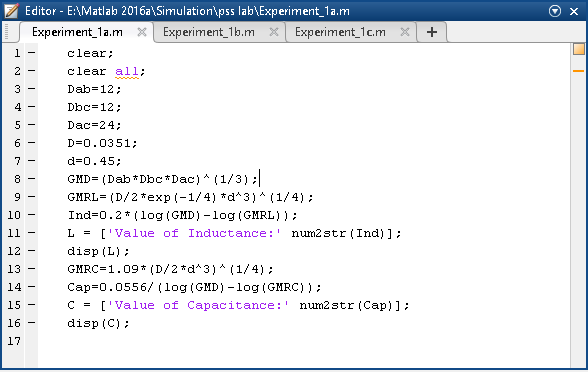The height and width of the screenshot is (372, 588).
Task: Click the 'Value of Inductance:' string
Action: point(194,233)
